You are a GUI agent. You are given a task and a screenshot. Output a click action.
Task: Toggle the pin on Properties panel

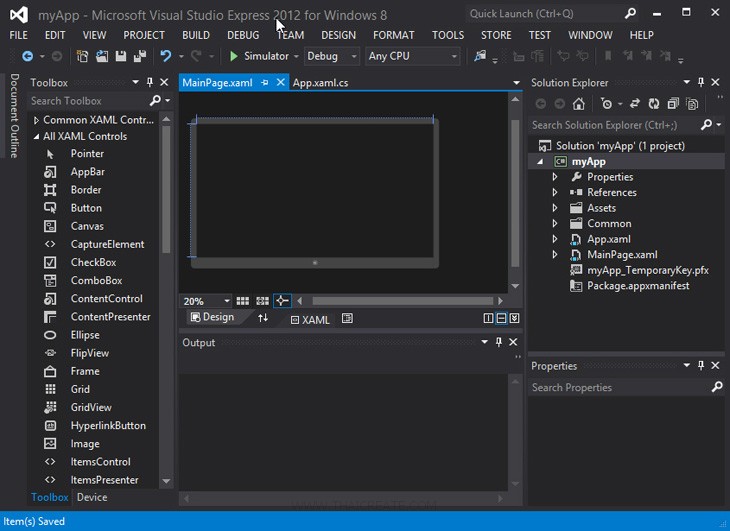701,365
